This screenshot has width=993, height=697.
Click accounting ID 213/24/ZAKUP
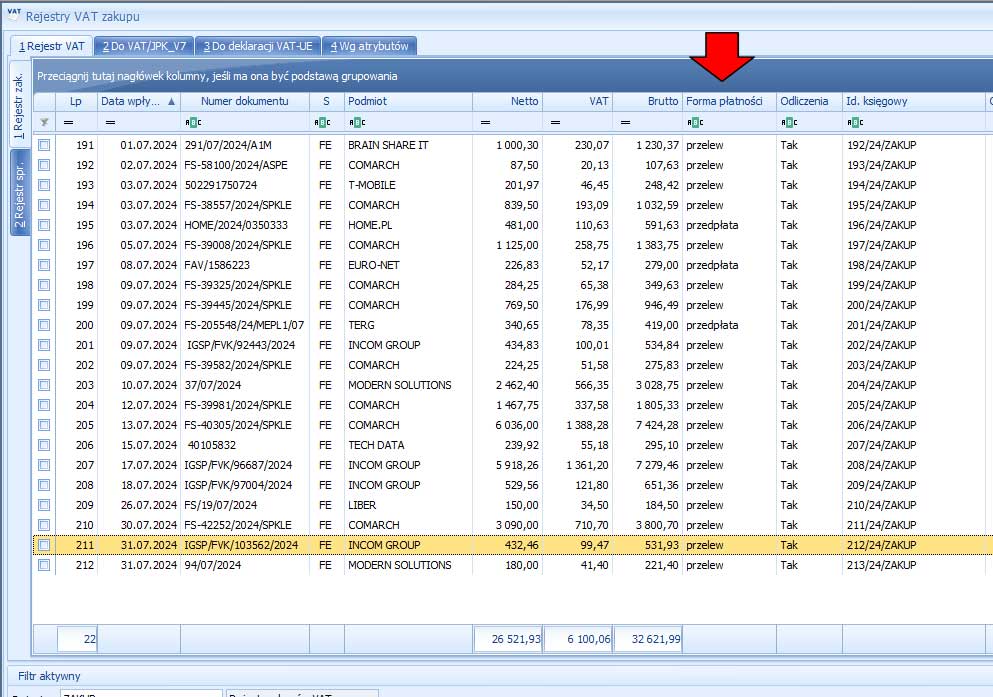pos(882,565)
